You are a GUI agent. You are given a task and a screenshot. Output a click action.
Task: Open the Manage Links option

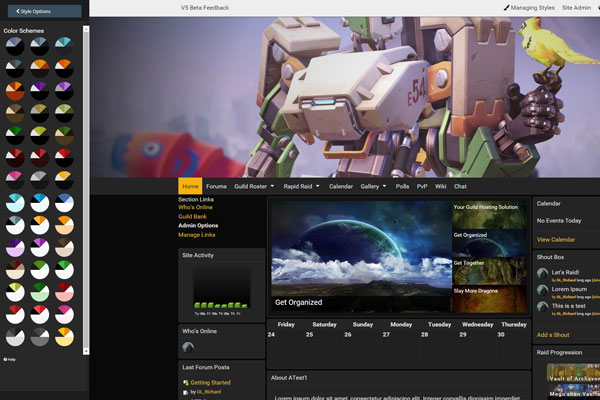click(x=197, y=235)
